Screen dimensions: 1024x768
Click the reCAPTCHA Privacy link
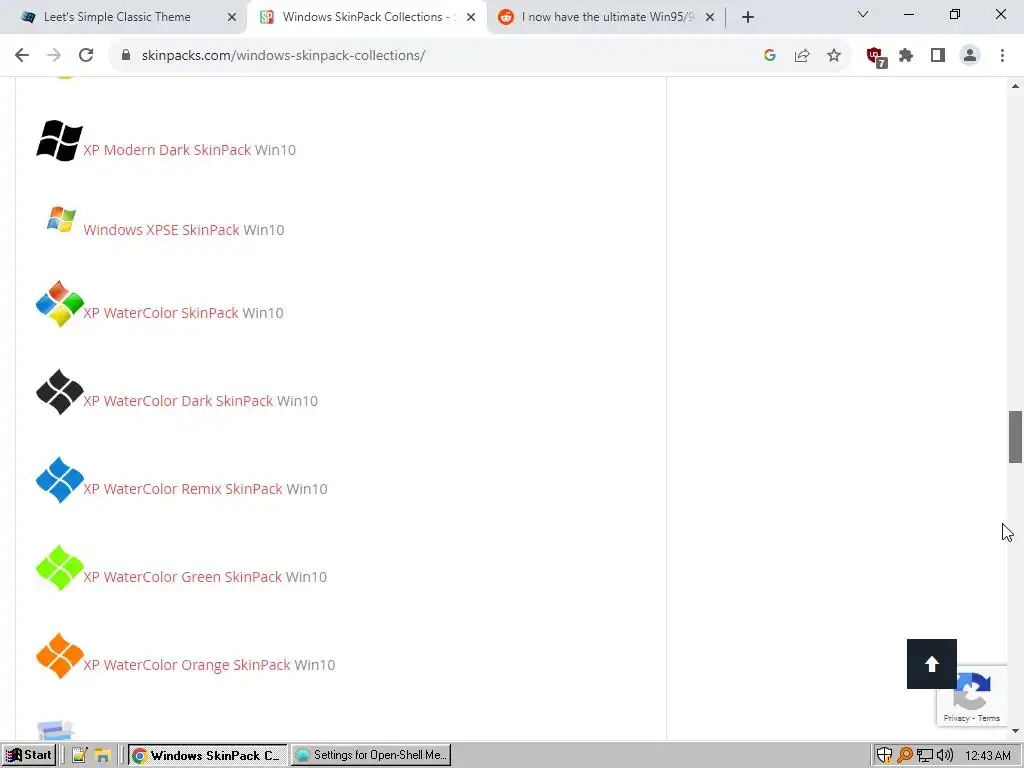tap(956, 718)
